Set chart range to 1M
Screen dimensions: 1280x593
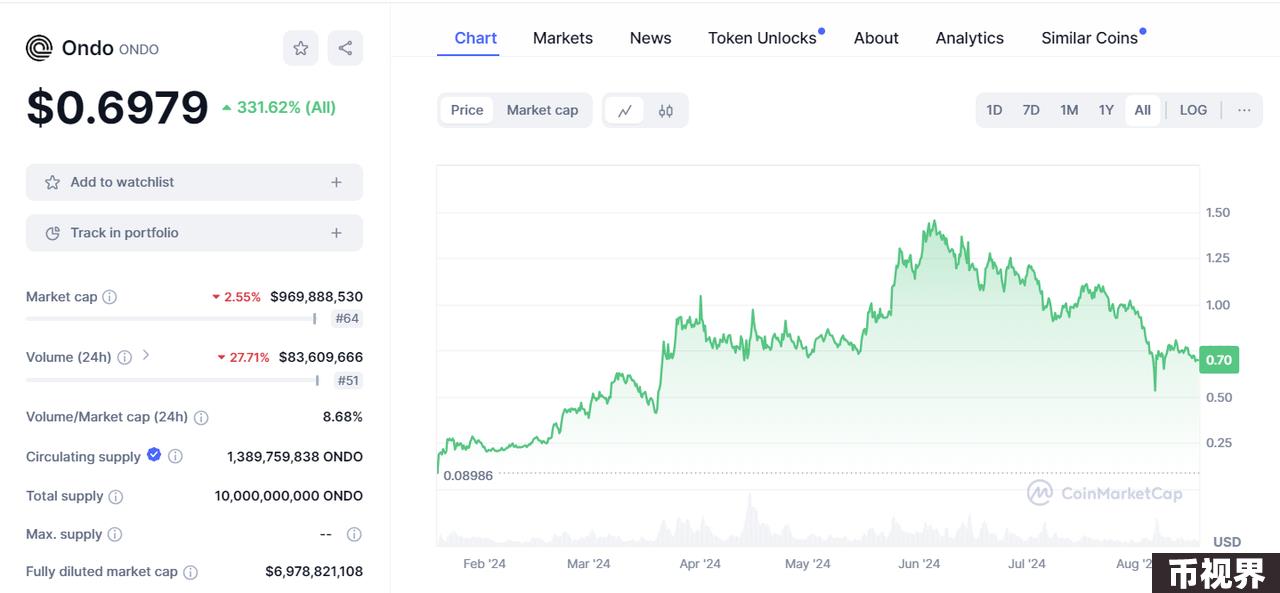[1069, 110]
